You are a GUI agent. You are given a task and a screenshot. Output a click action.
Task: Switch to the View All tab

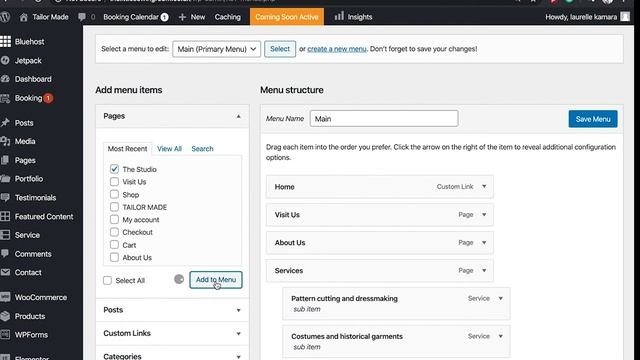(169, 149)
